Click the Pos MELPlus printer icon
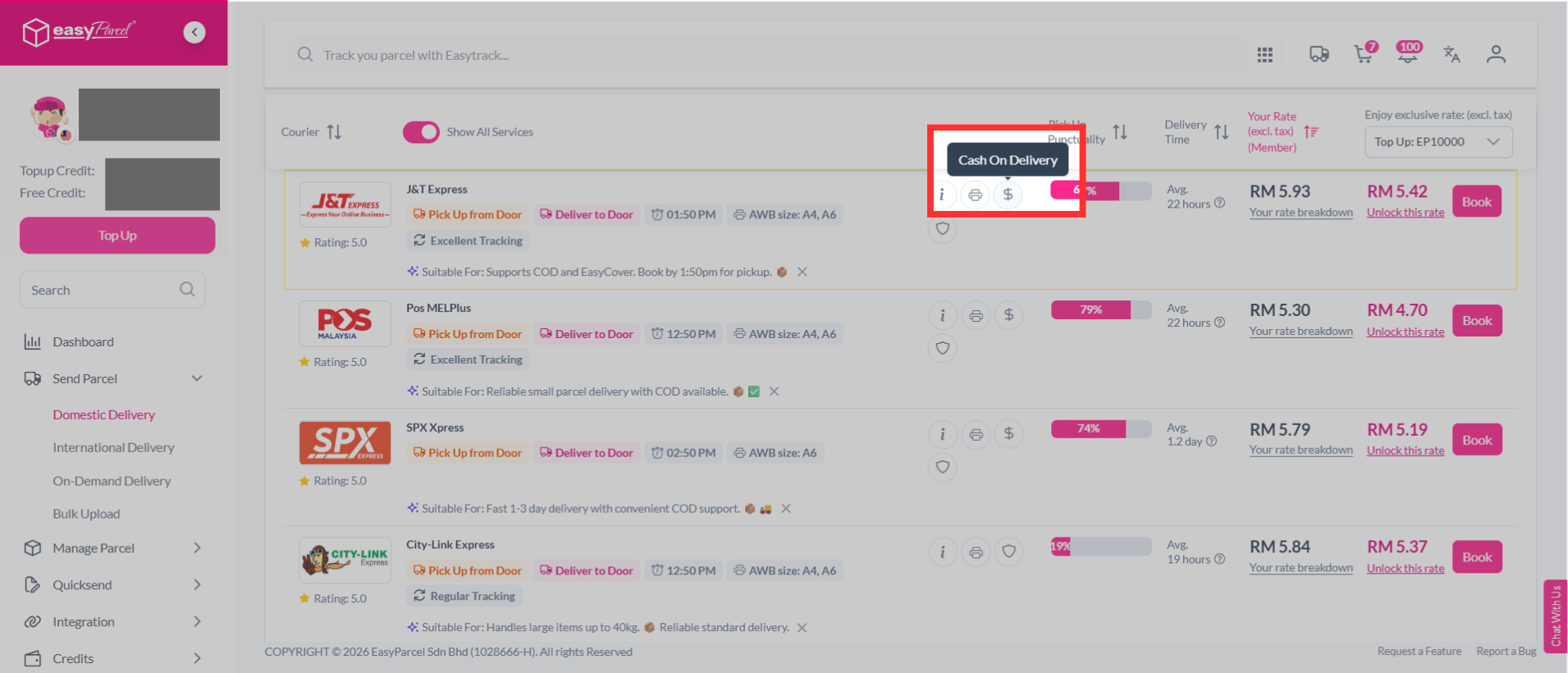1568x673 pixels. (976, 315)
